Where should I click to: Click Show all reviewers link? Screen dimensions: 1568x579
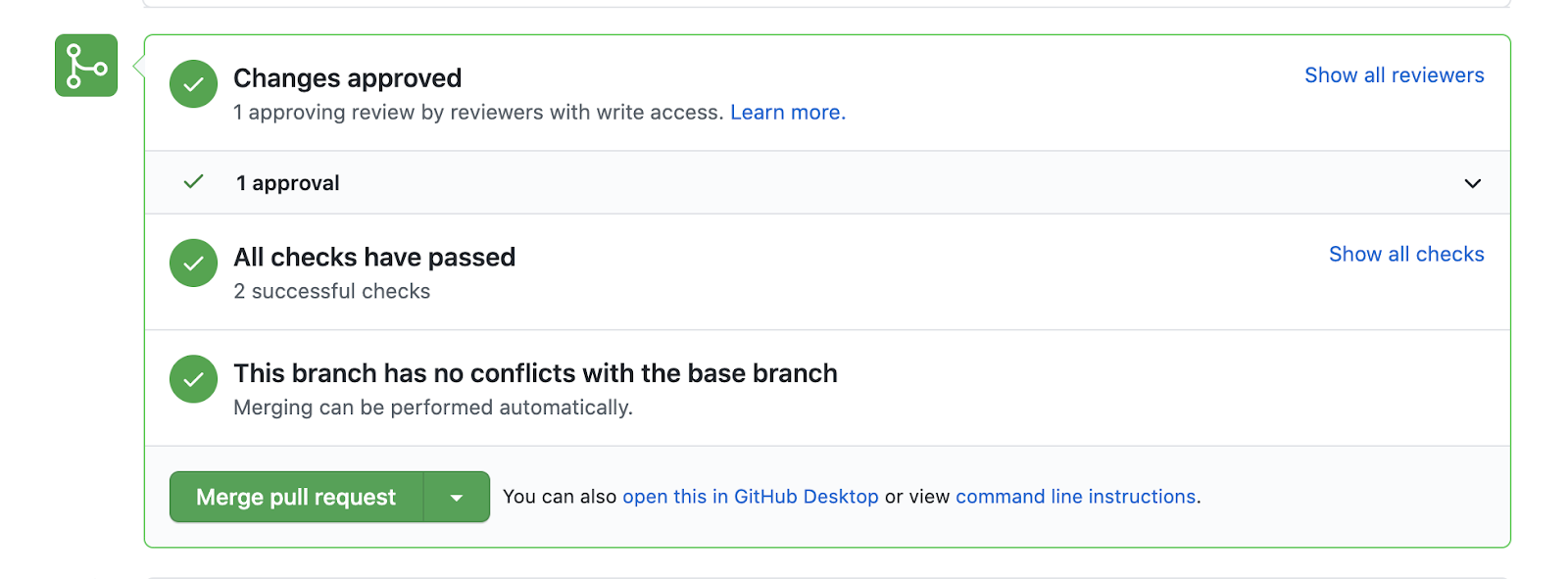(x=1394, y=75)
